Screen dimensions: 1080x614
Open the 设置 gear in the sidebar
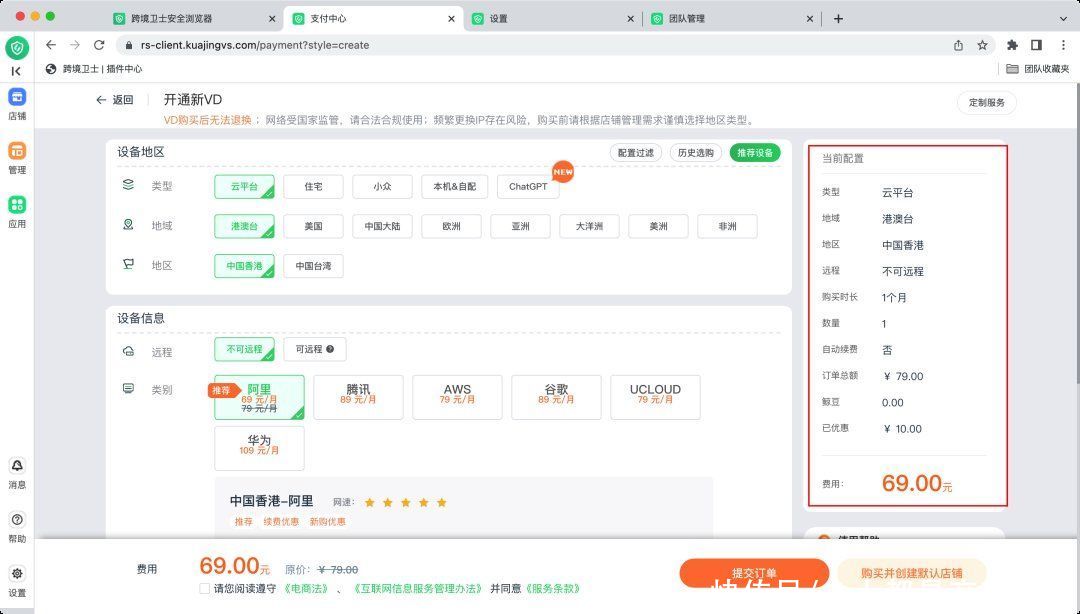[x=17, y=581]
